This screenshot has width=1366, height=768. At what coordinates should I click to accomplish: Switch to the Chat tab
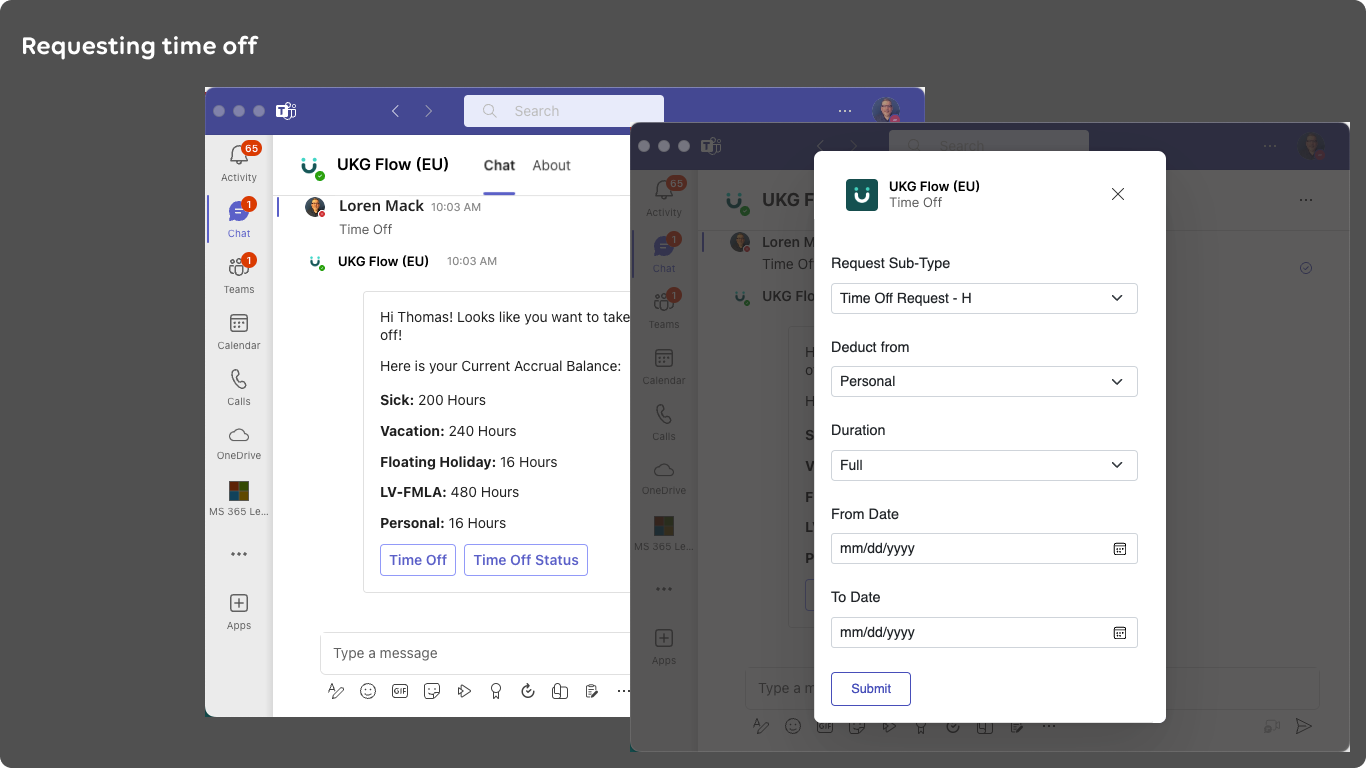499,165
